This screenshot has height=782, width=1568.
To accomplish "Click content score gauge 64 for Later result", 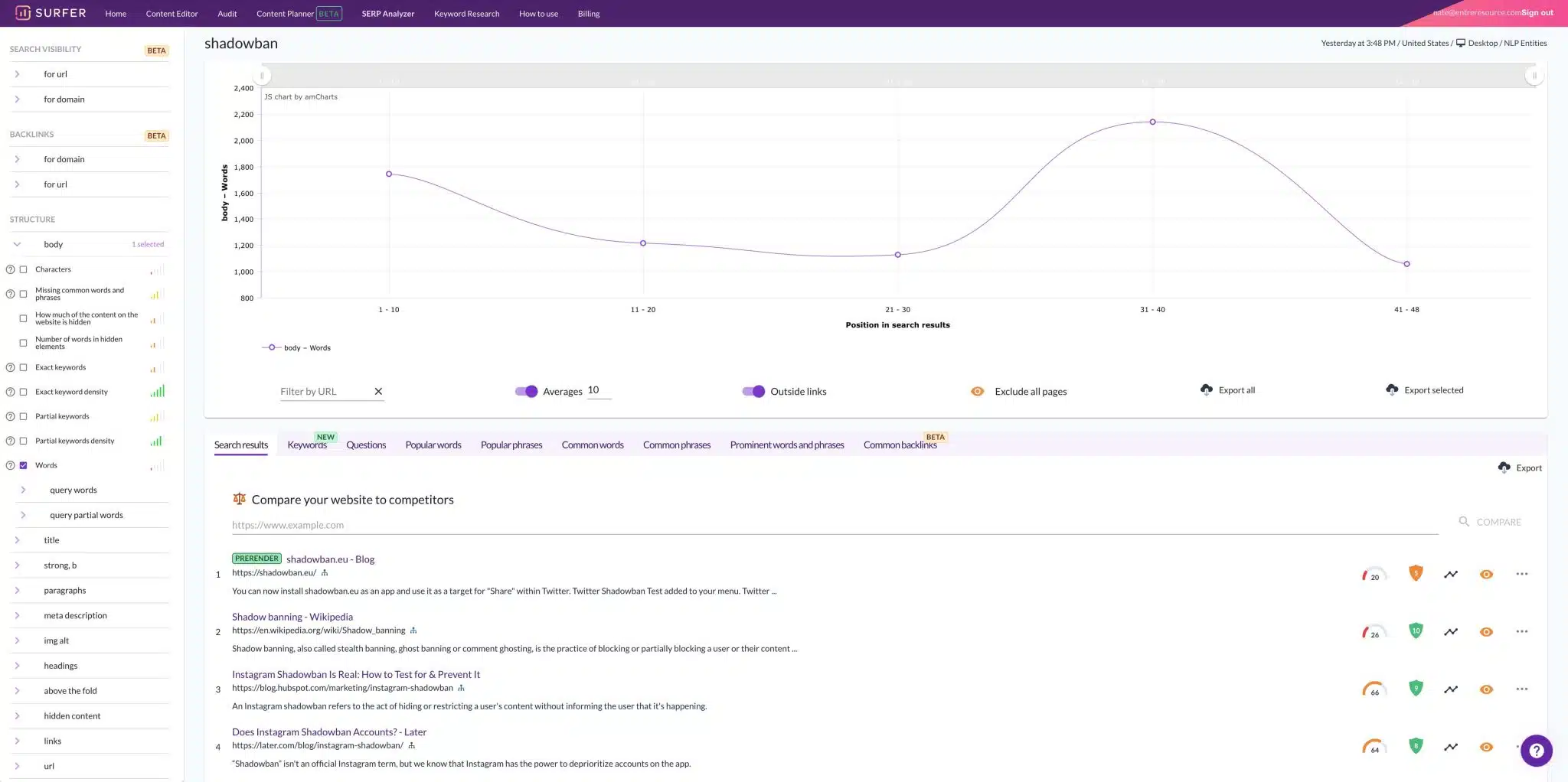I will coord(1374,747).
